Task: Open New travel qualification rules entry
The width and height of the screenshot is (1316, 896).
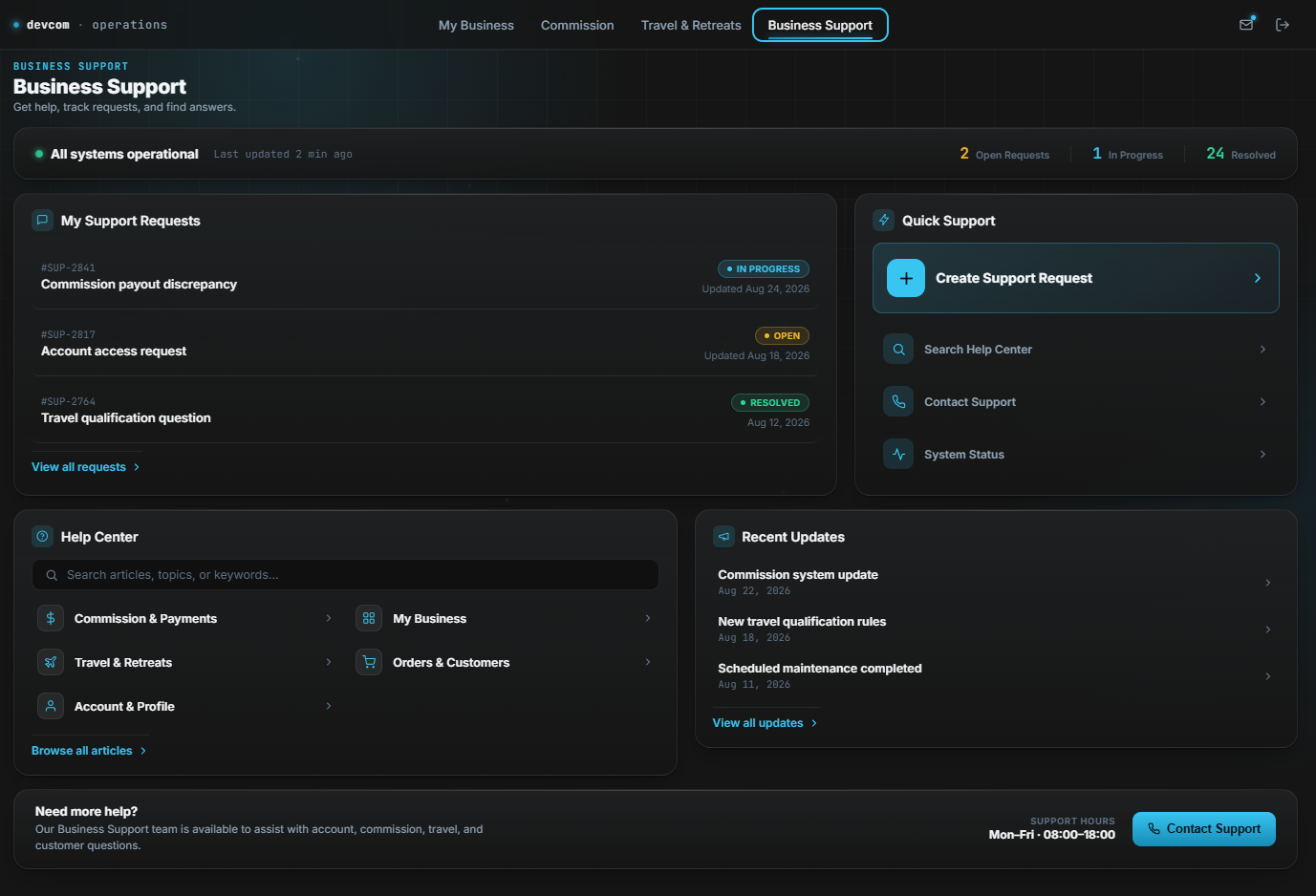Action: pos(996,629)
